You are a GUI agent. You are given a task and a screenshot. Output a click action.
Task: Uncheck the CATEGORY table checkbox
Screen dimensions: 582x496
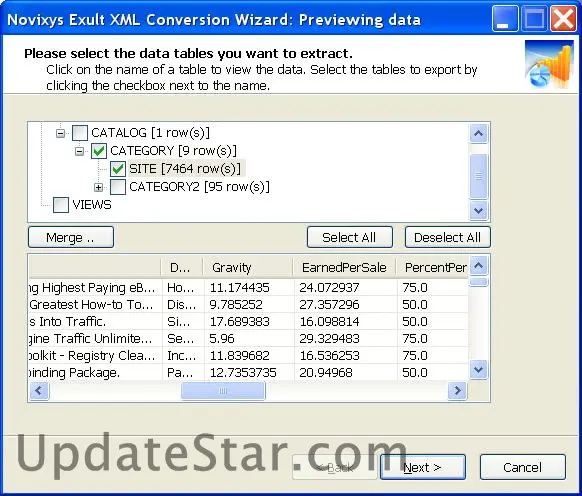99,151
